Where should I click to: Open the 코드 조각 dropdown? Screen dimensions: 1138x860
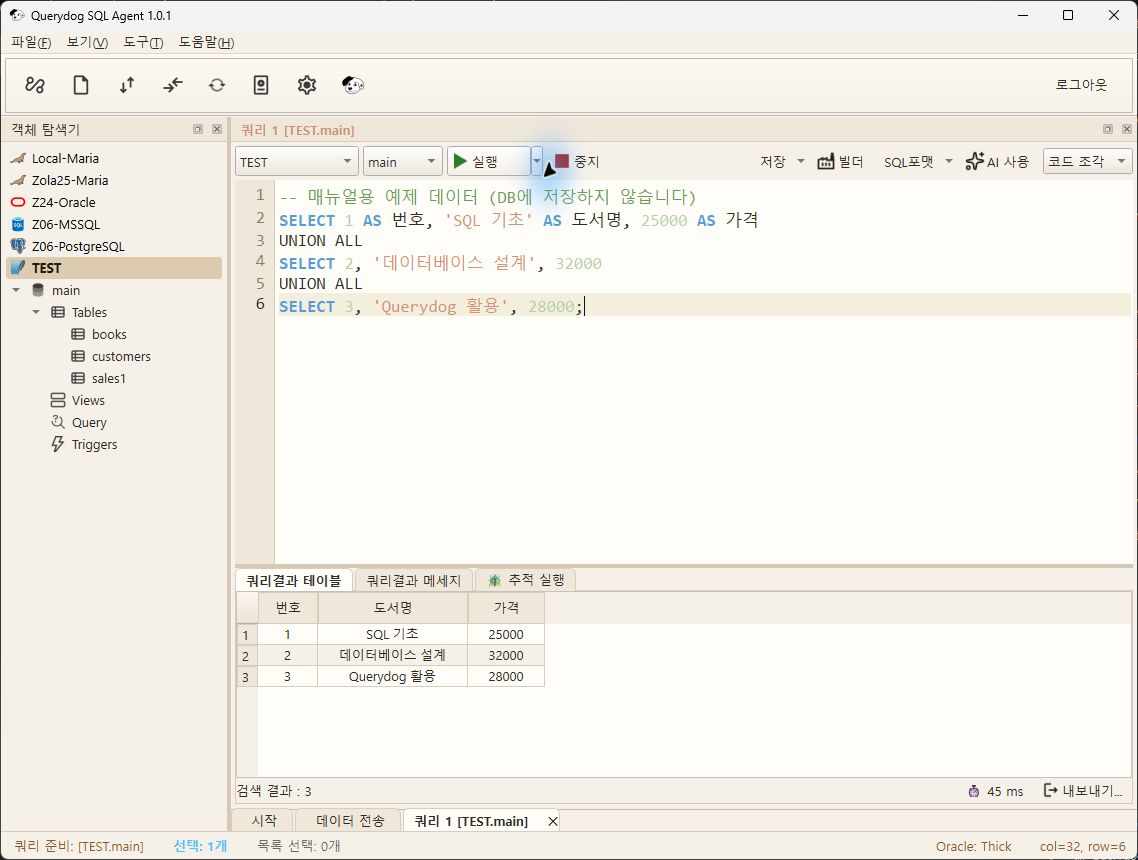(x=1087, y=161)
